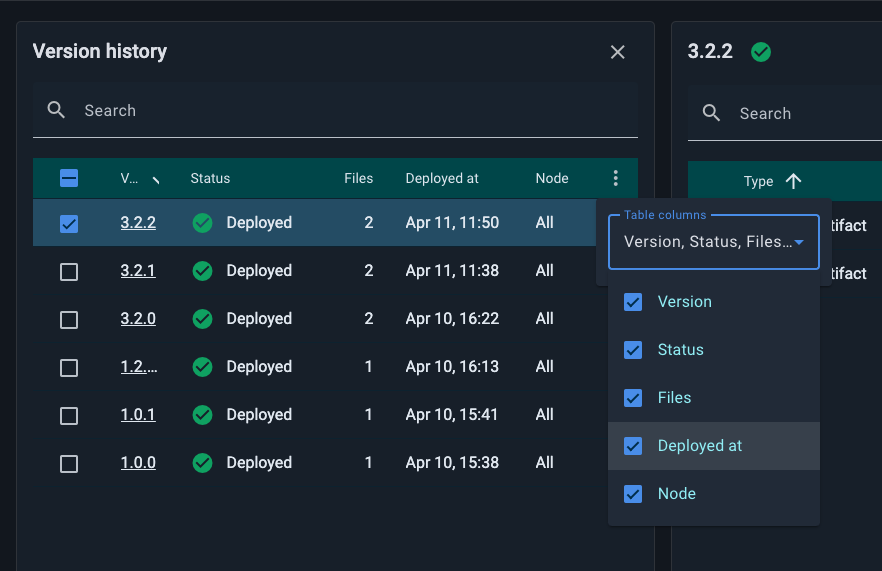
Task: Toggle the select-all header checkbox
Action: tap(69, 178)
